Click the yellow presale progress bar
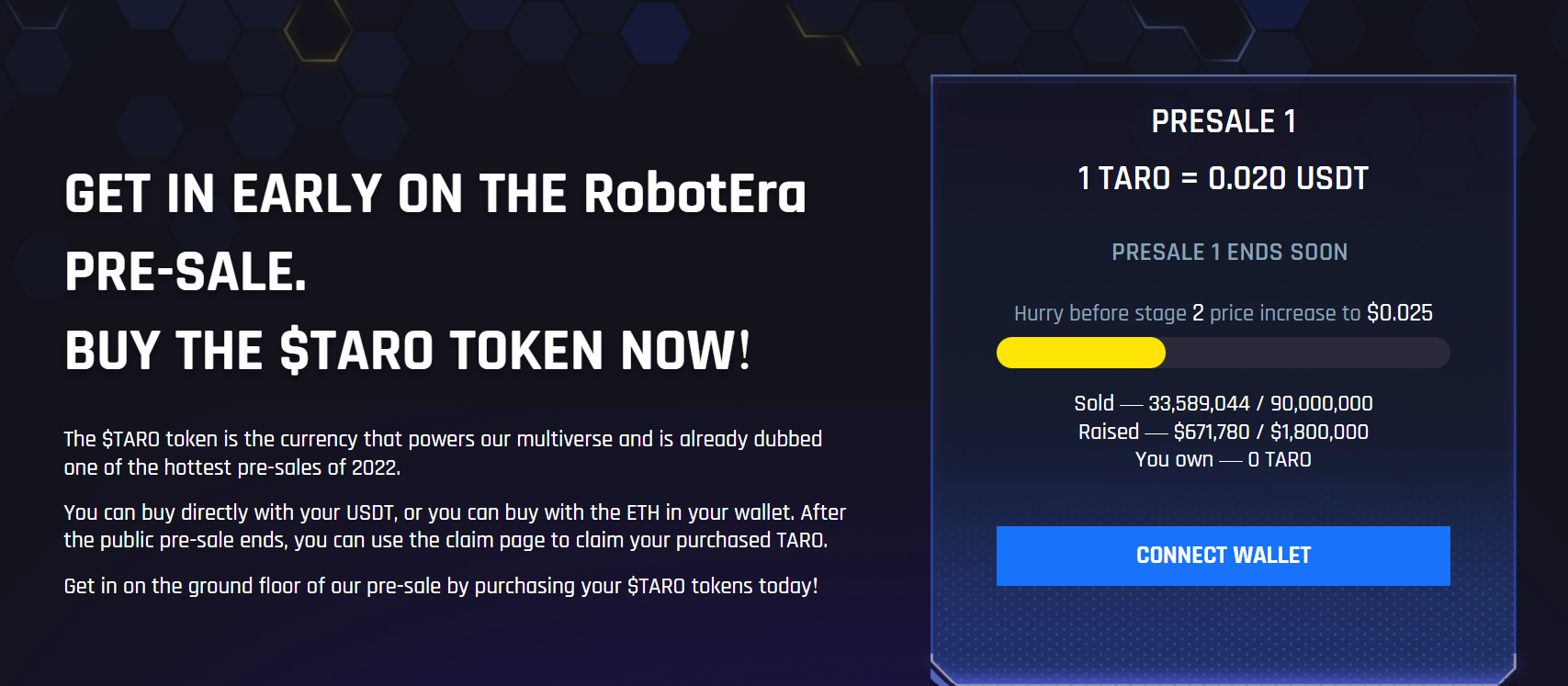The height and width of the screenshot is (686, 1568). pos(1081,353)
